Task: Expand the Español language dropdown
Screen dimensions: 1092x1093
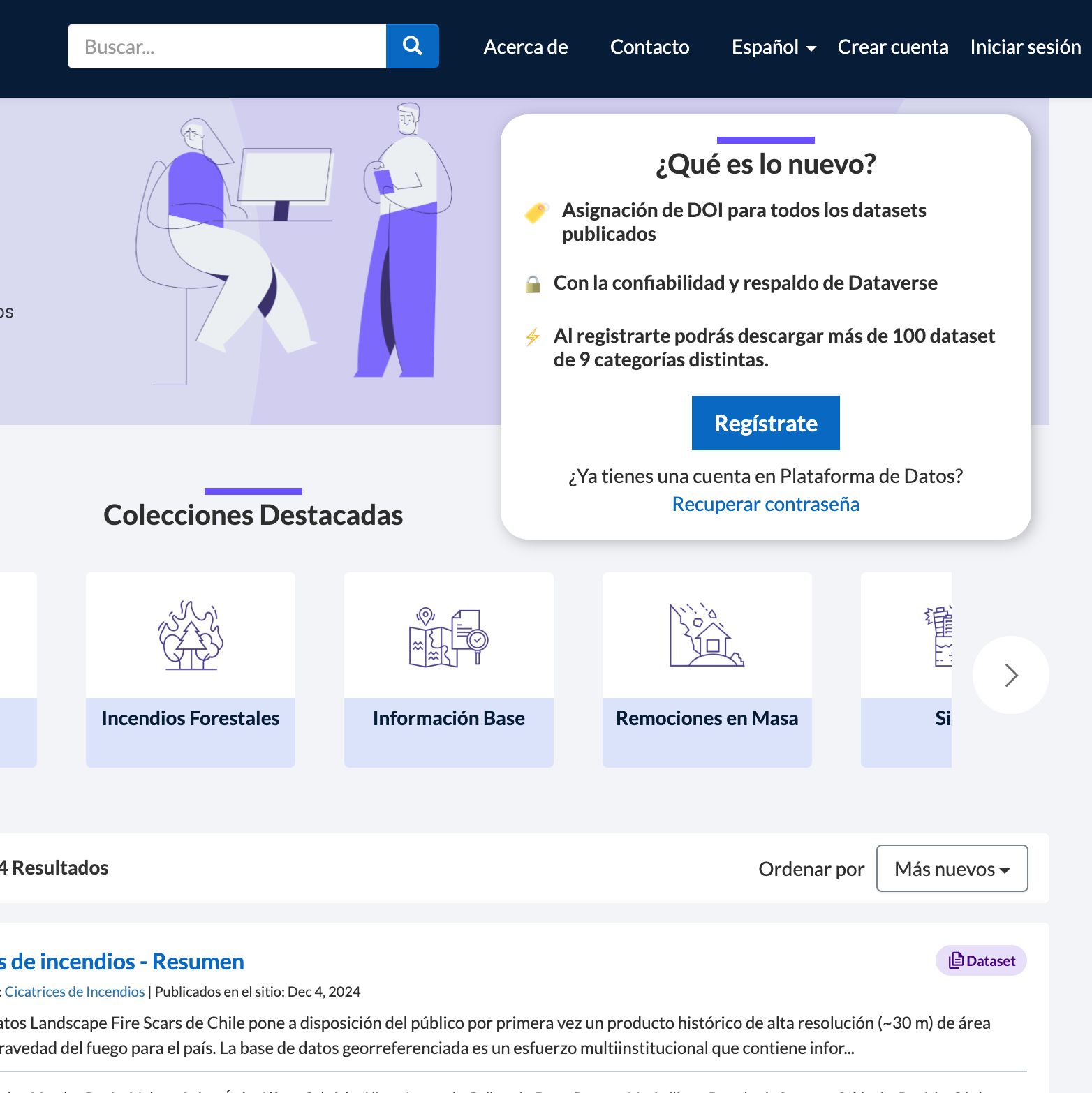Action: [774, 47]
